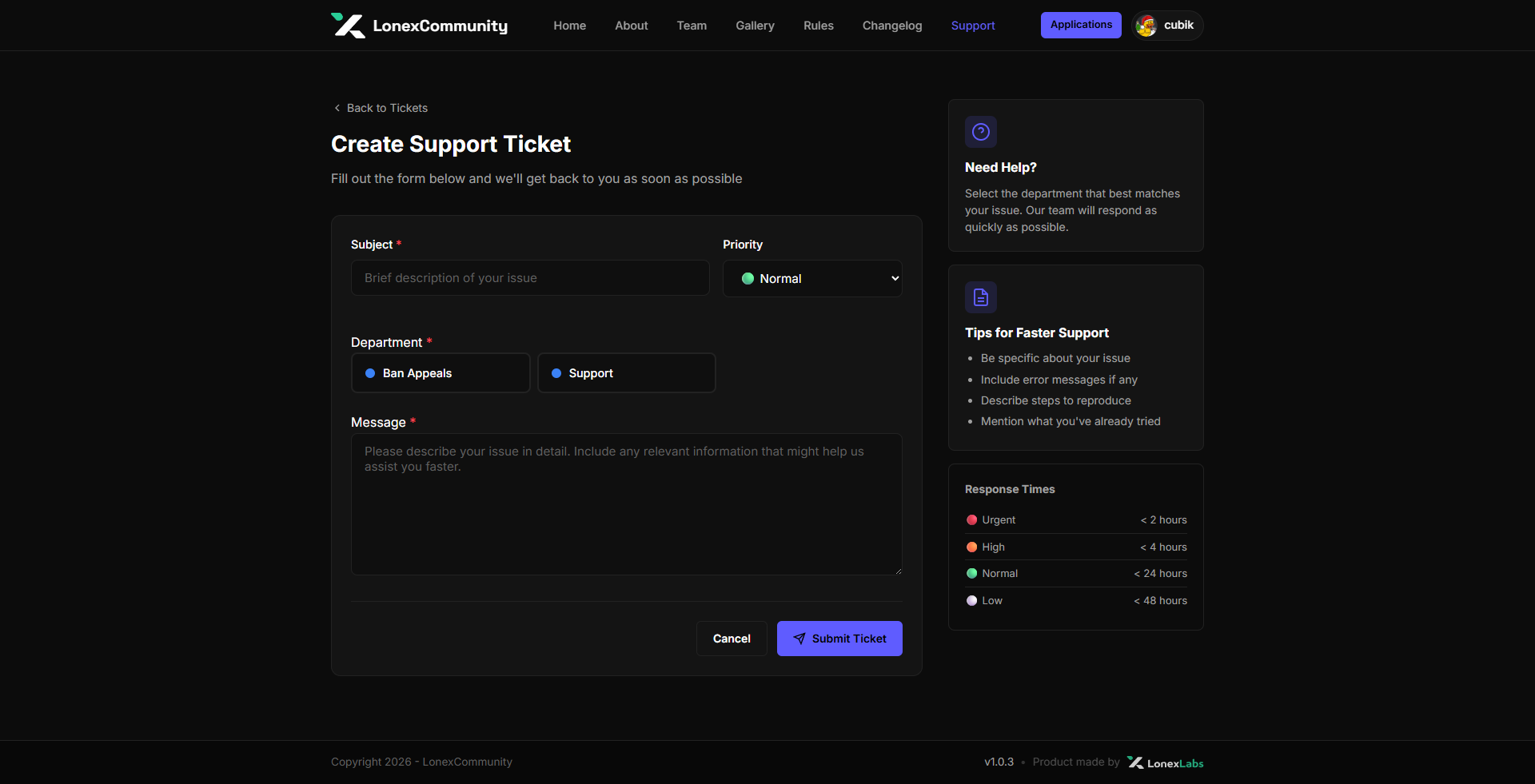Focus the Subject input field
The height and width of the screenshot is (784, 1535).
(x=530, y=278)
